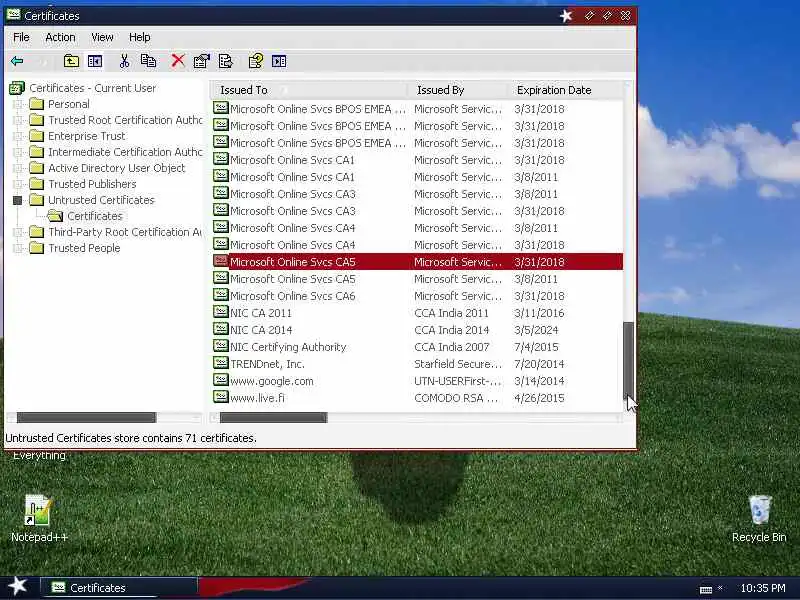Click the certificate icon beside www.google.com
Image resolution: width=800 pixels, height=600 pixels.
click(220, 380)
